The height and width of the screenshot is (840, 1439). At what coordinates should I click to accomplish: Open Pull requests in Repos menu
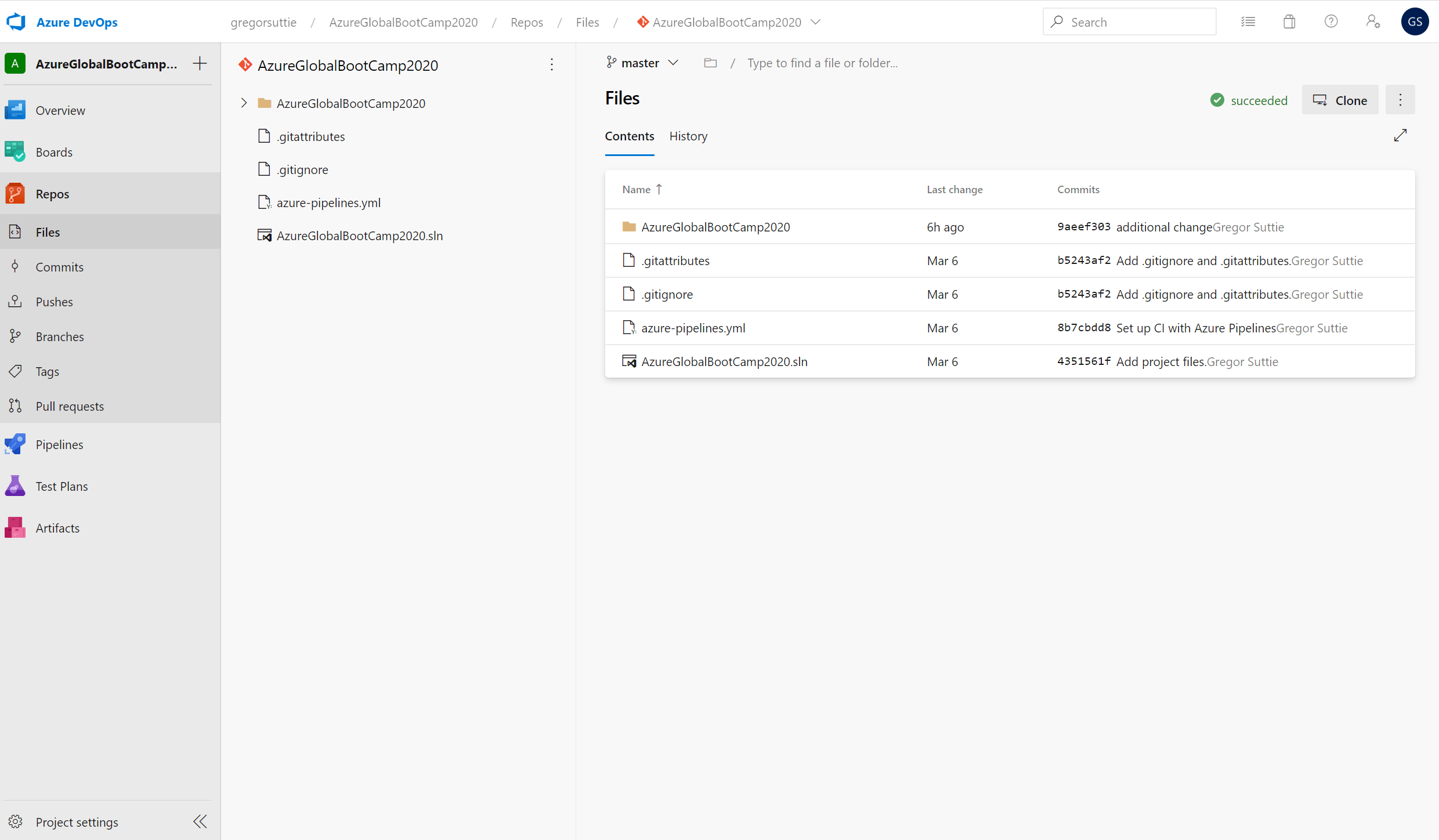click(x=70, y=406)
